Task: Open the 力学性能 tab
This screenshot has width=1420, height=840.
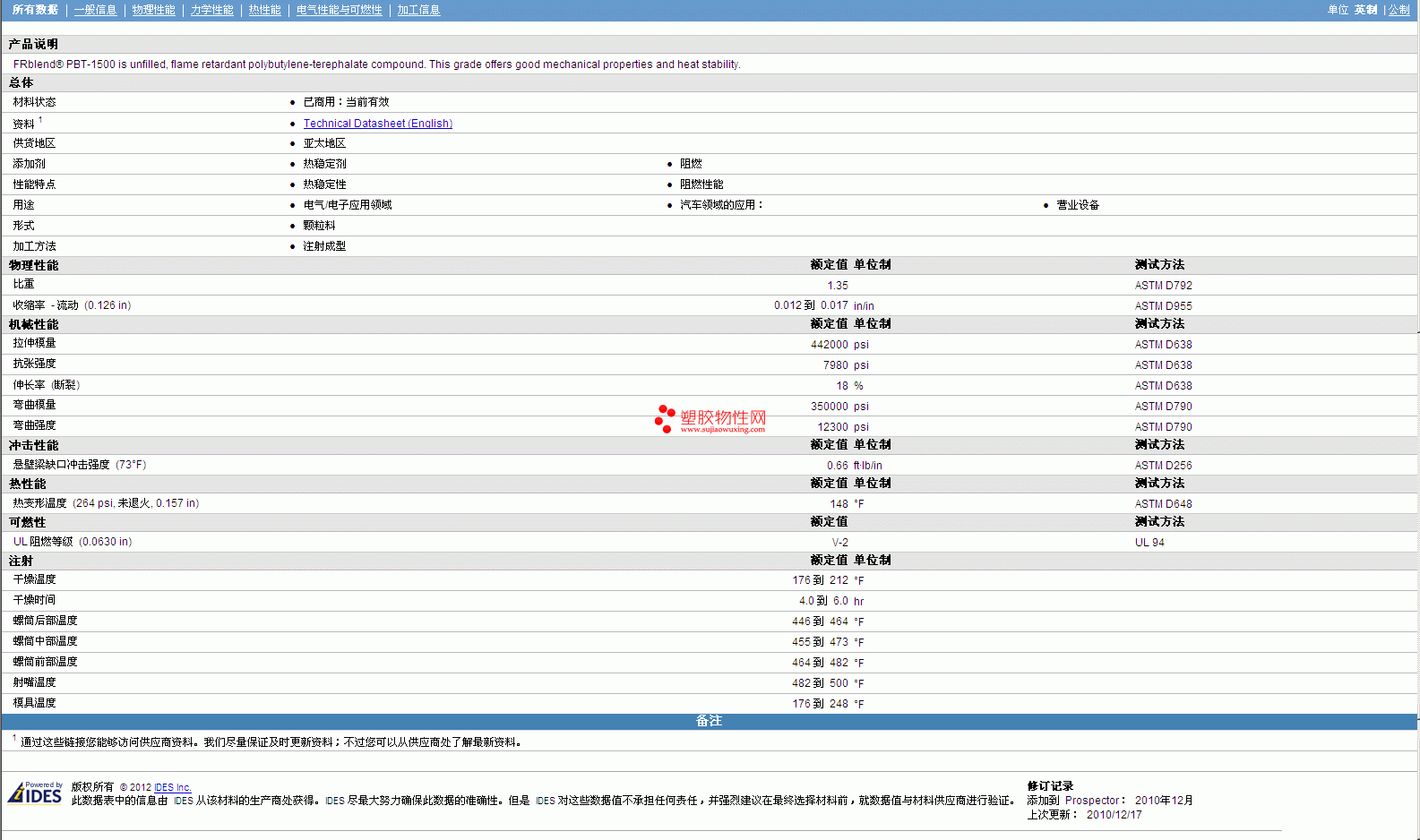Action: point(211,10)
